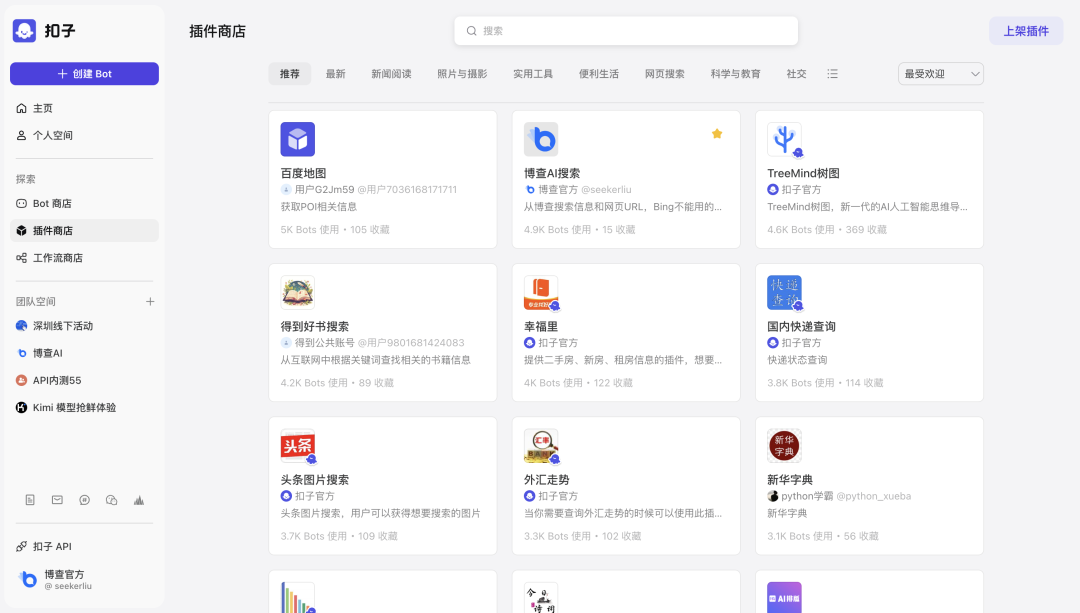Screen dimensions: 1080x613
Task: Click the mountain-shaped icon in sidebar footer
Action: [139, 500]
